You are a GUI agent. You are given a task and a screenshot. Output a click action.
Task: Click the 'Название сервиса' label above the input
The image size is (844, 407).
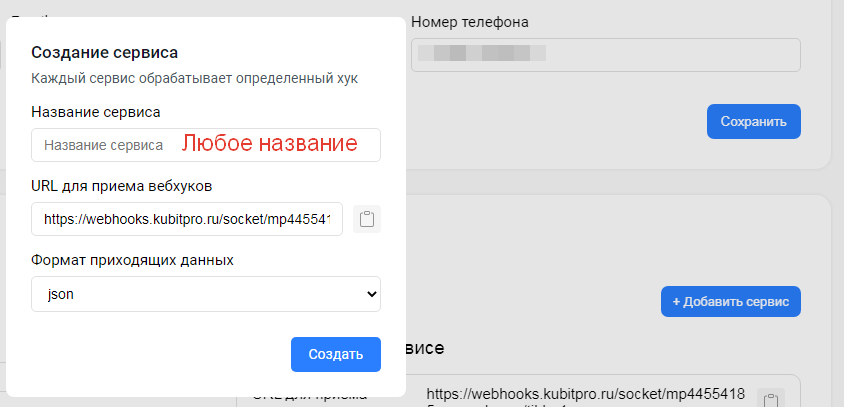[96, 112]
